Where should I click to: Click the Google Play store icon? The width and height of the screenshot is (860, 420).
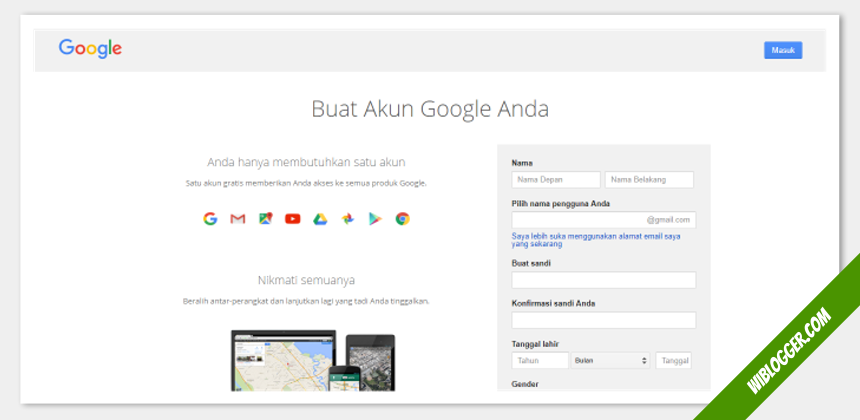coord(375,219)
